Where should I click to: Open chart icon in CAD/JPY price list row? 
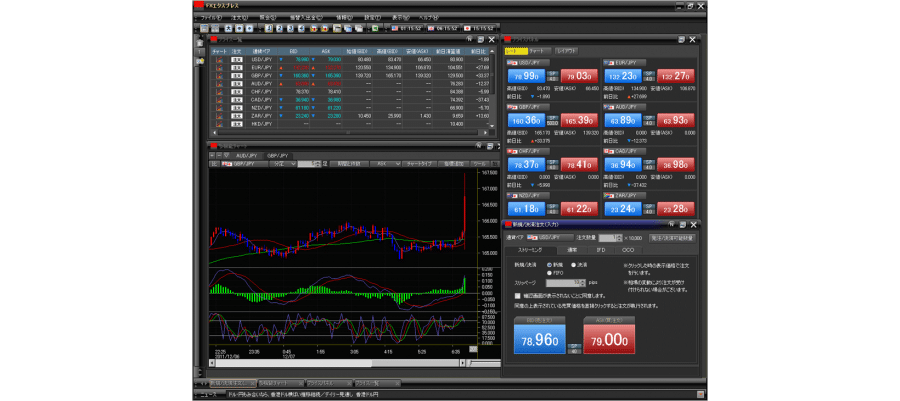coord(219,100)
